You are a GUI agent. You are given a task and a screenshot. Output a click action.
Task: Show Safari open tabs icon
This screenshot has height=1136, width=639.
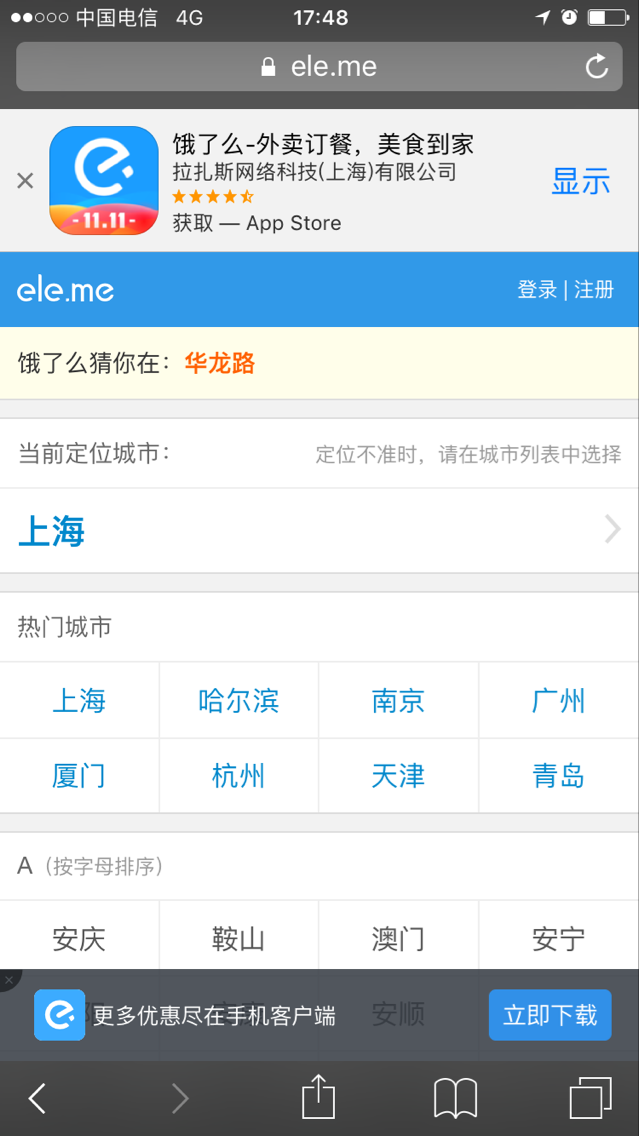[x=590, y=1098]
